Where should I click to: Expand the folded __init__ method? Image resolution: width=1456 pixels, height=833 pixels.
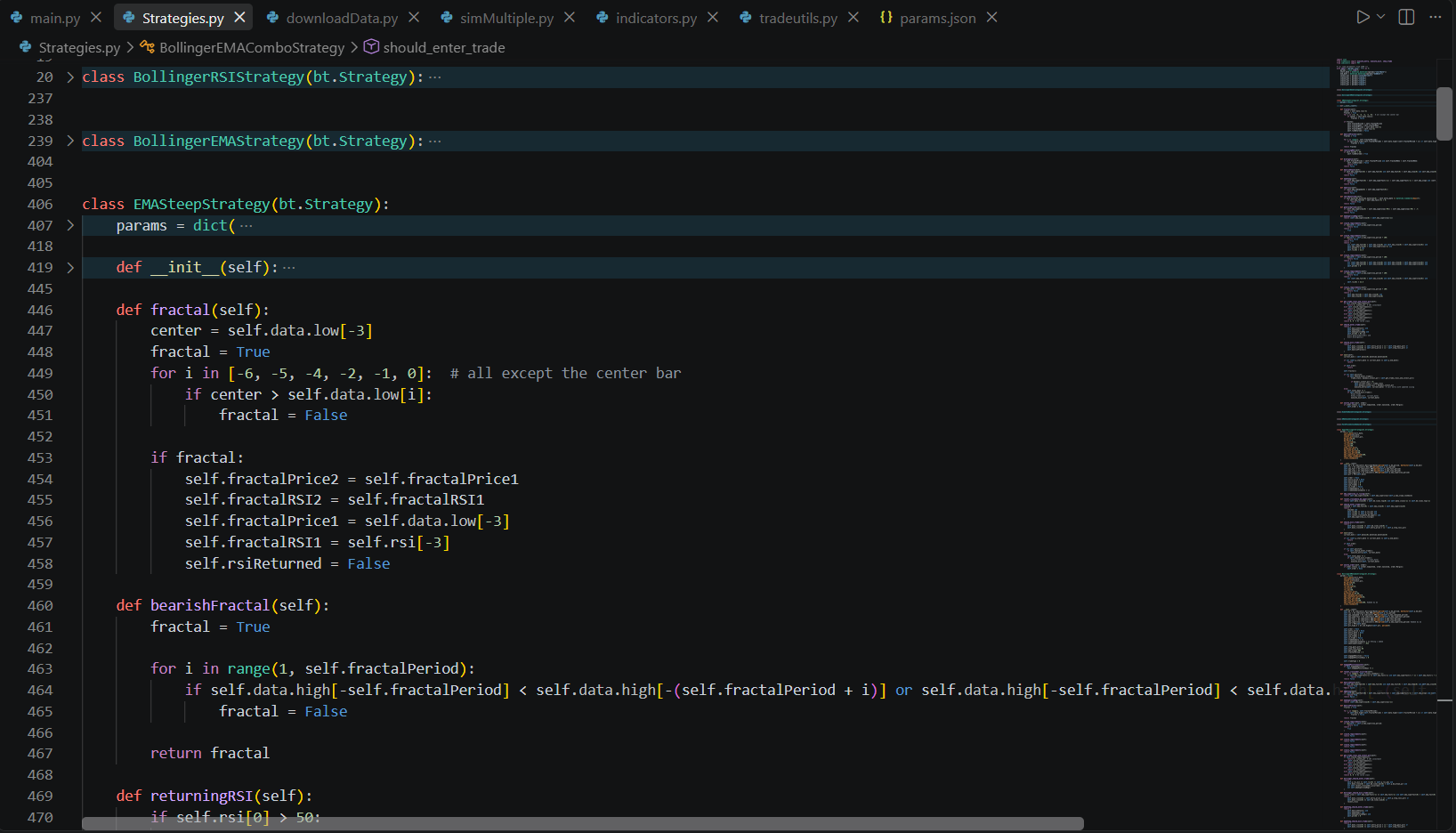pos(70,267)
